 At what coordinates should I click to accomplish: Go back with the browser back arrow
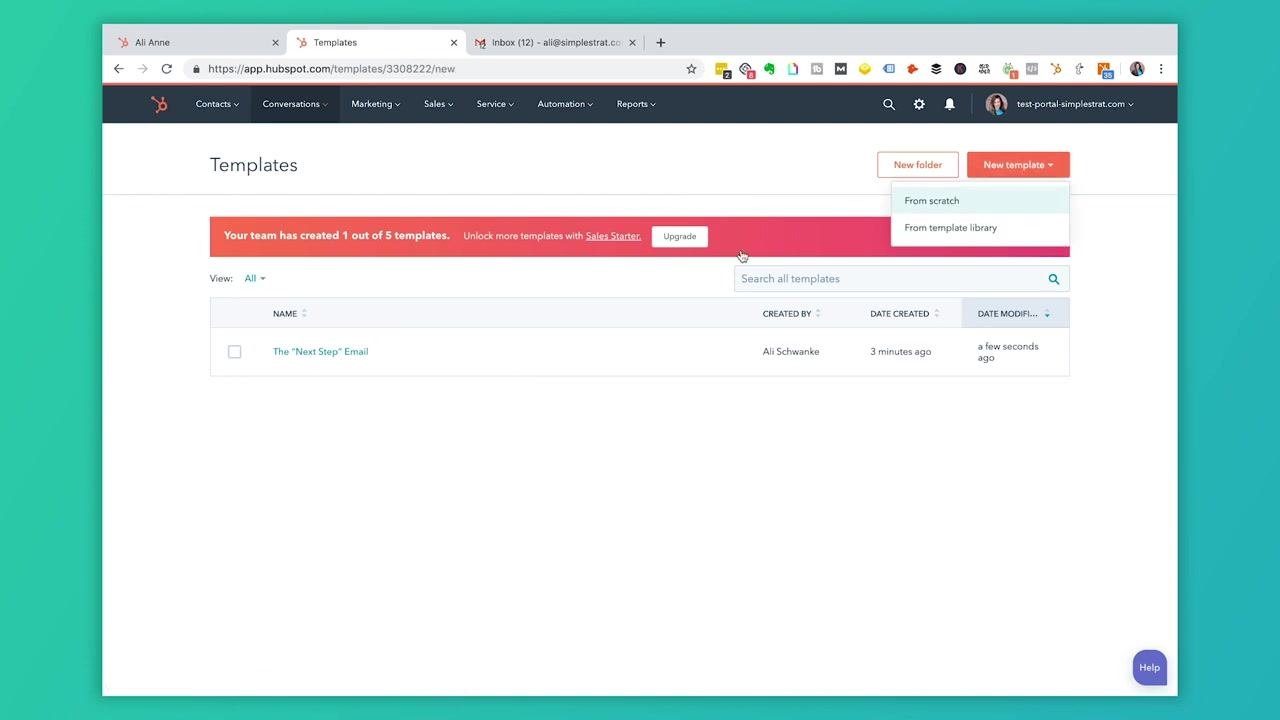coord(119,69)
